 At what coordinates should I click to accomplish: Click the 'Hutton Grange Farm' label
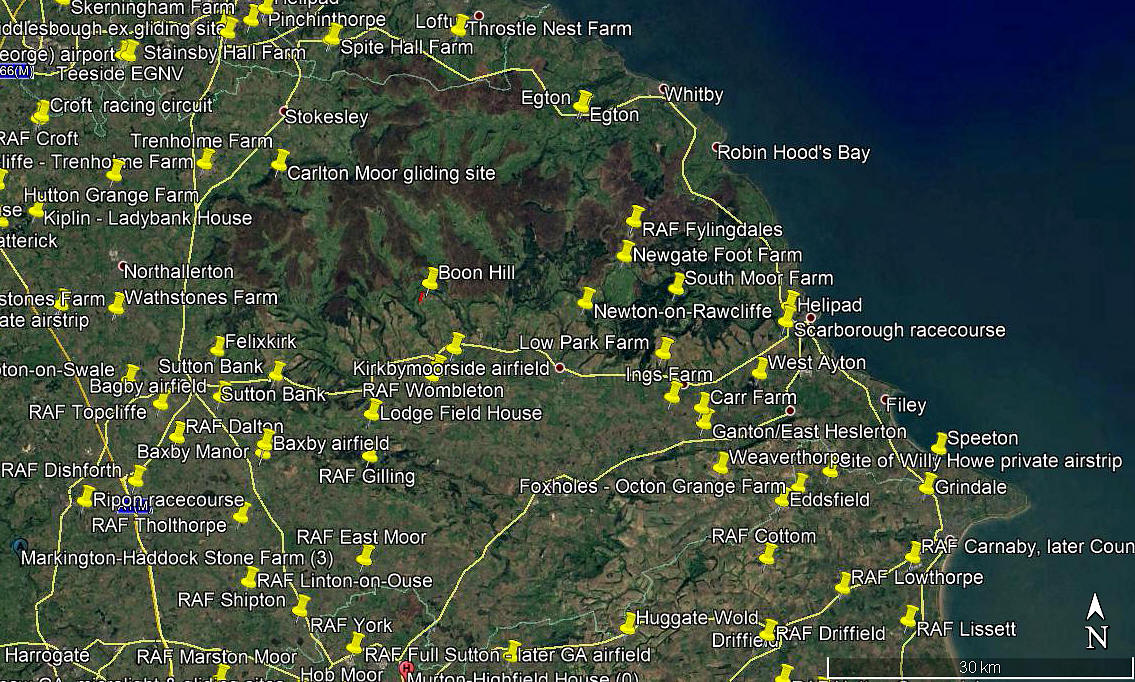(111, 195)
